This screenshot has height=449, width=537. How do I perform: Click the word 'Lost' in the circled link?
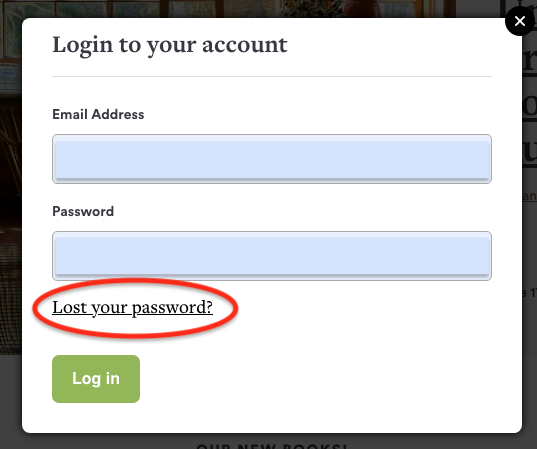[x=70, y=307]
